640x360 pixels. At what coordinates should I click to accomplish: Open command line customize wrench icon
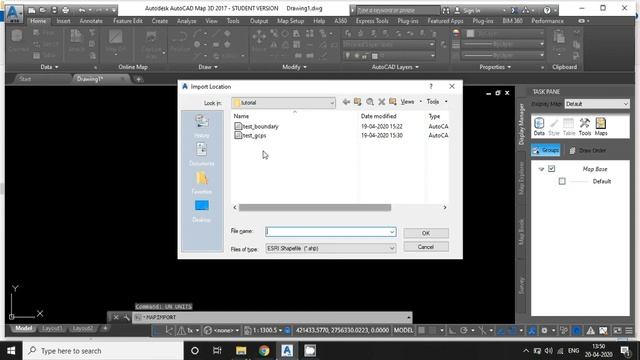(x=126, y=317)
